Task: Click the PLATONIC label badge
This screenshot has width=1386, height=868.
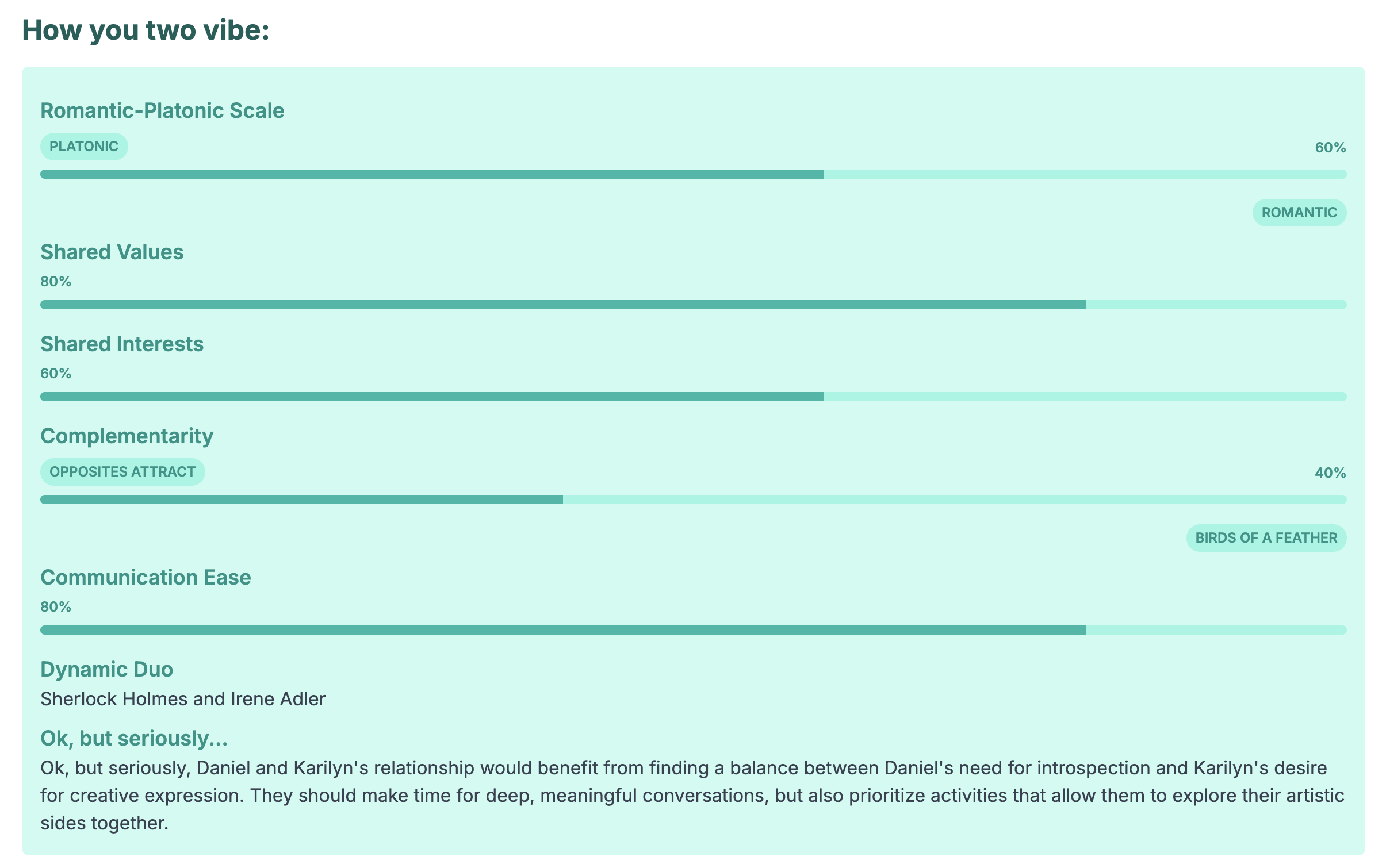Action: (x=84, y=147)
